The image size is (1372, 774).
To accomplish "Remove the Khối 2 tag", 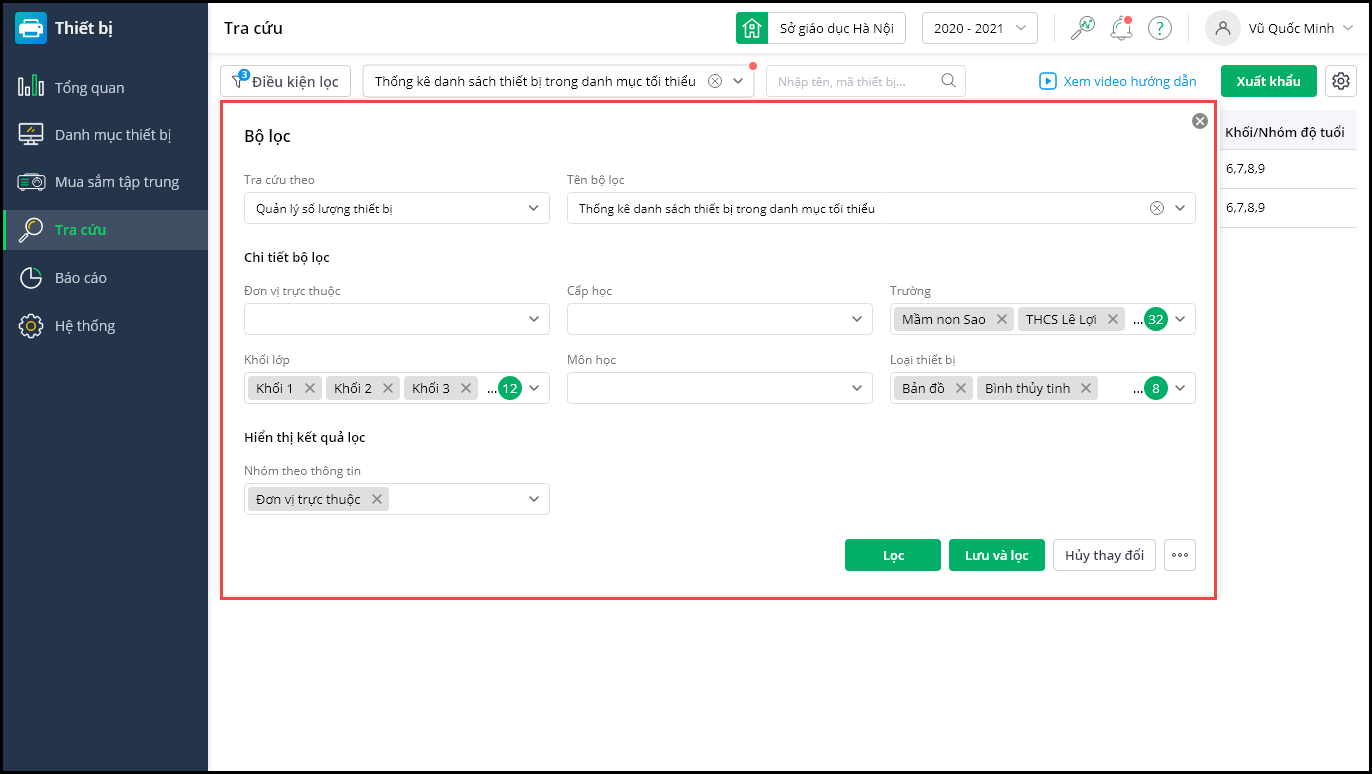I will point(388,388).
